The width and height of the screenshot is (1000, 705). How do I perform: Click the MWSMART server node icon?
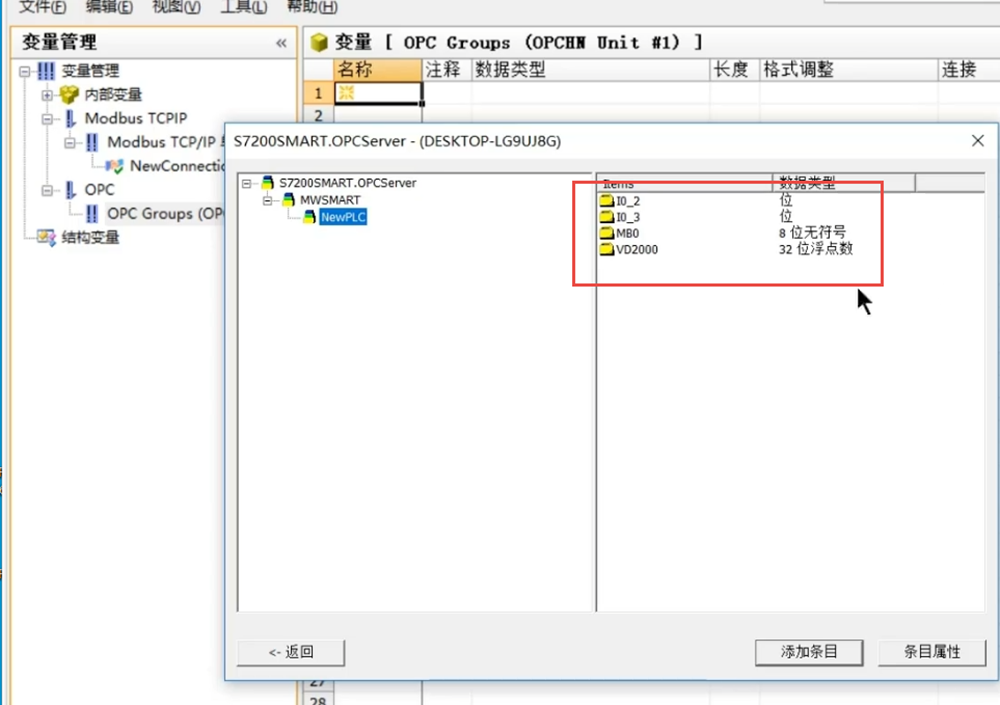289,200
